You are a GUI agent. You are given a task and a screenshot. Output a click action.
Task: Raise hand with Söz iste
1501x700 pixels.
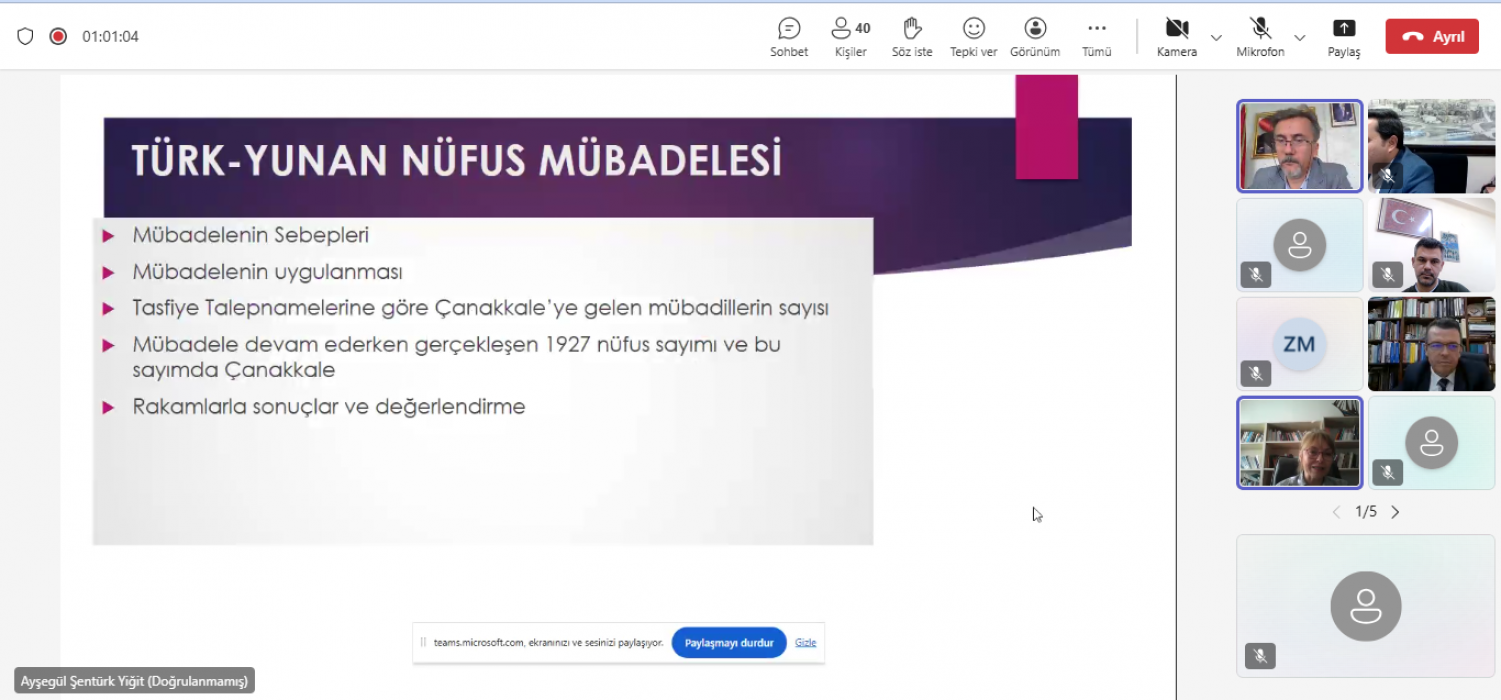click(x=911, y=37)
